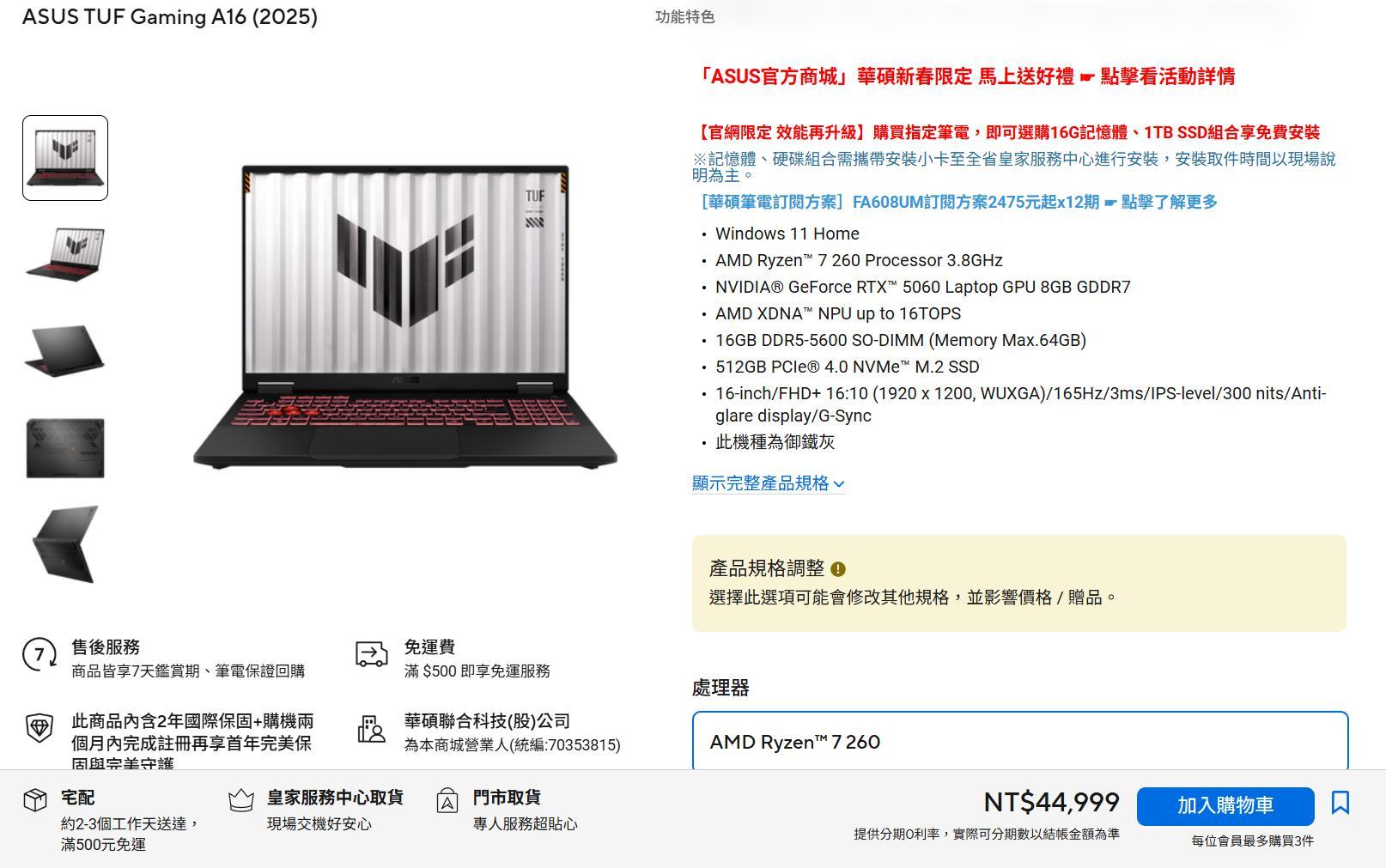The height and width of the screenshot is (868, 1386).
Task: Click the company operator building icon
Action: 371,730
